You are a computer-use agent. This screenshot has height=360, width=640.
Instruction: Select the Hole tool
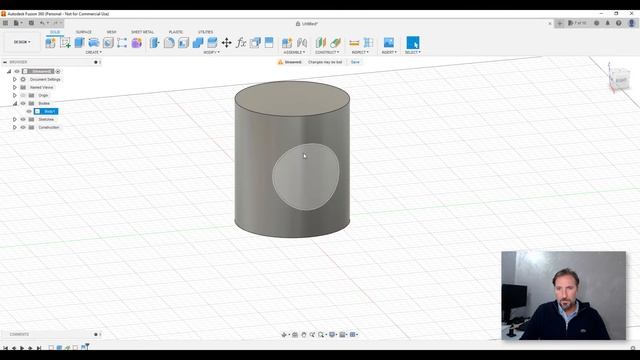tap(108, 43)
